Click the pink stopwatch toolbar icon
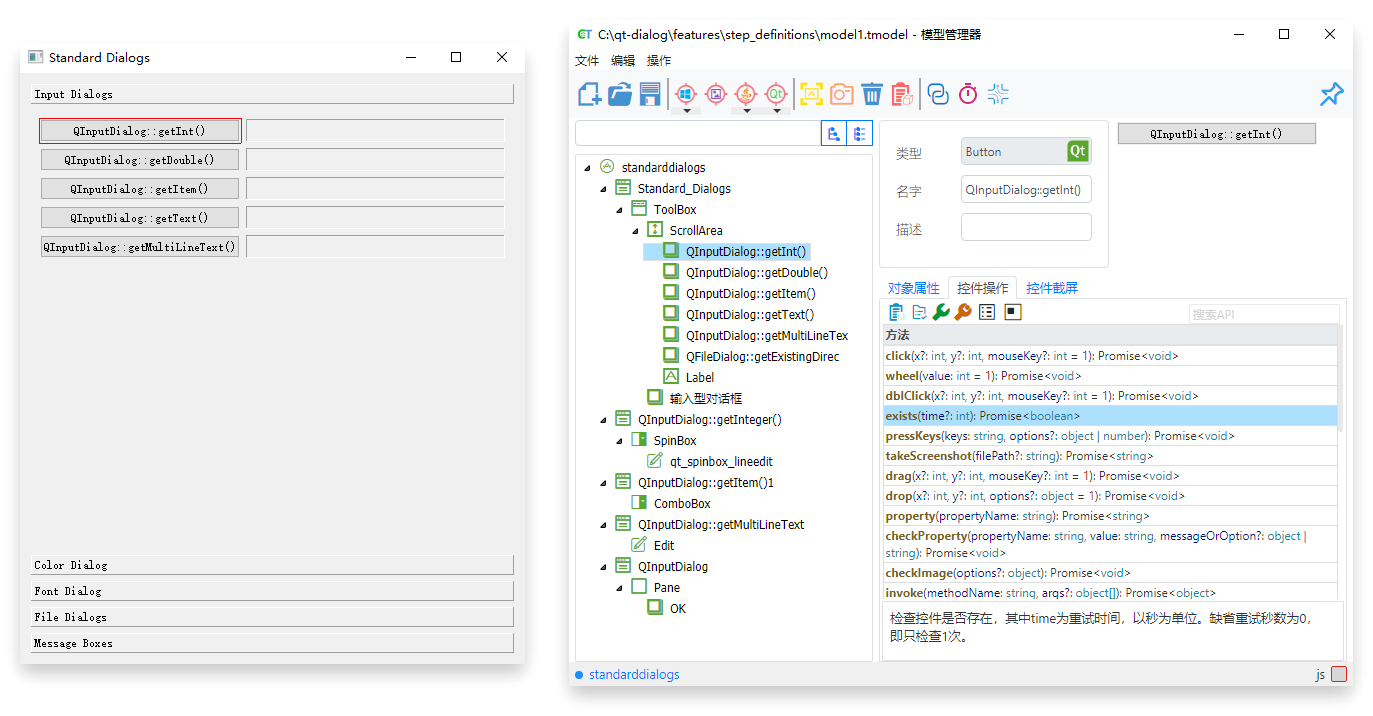 coord(968,94)
